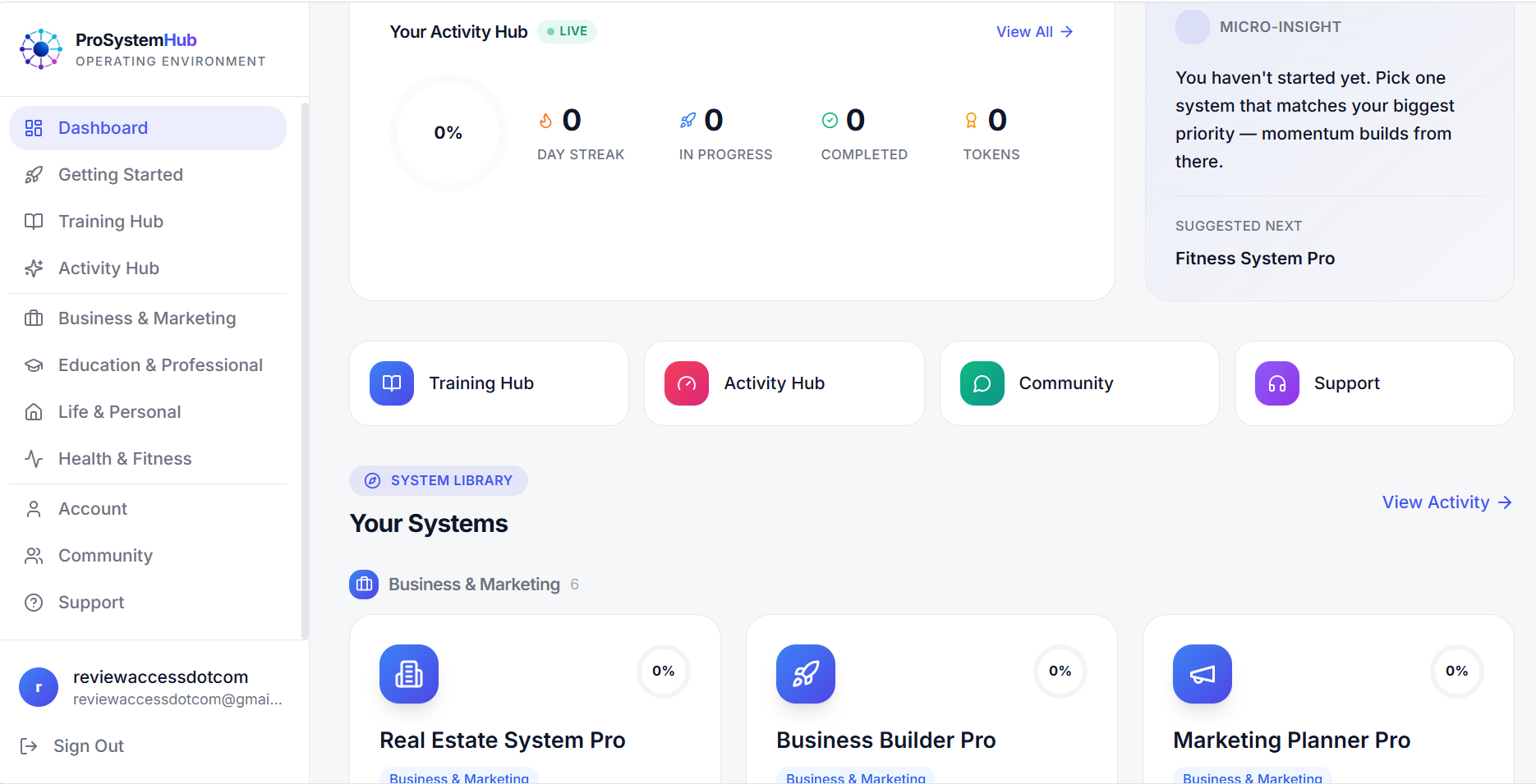The image size is (1536, 784).
Task: Click the Community people icon in sidebar
Action: click(x=34, y=556)
